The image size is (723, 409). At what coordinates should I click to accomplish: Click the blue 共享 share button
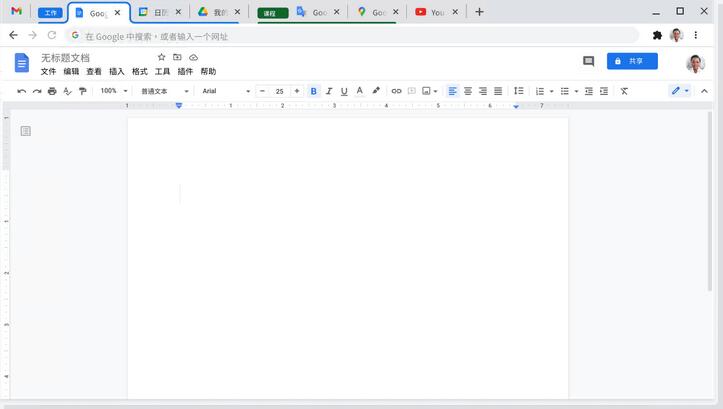coord(631,61)
